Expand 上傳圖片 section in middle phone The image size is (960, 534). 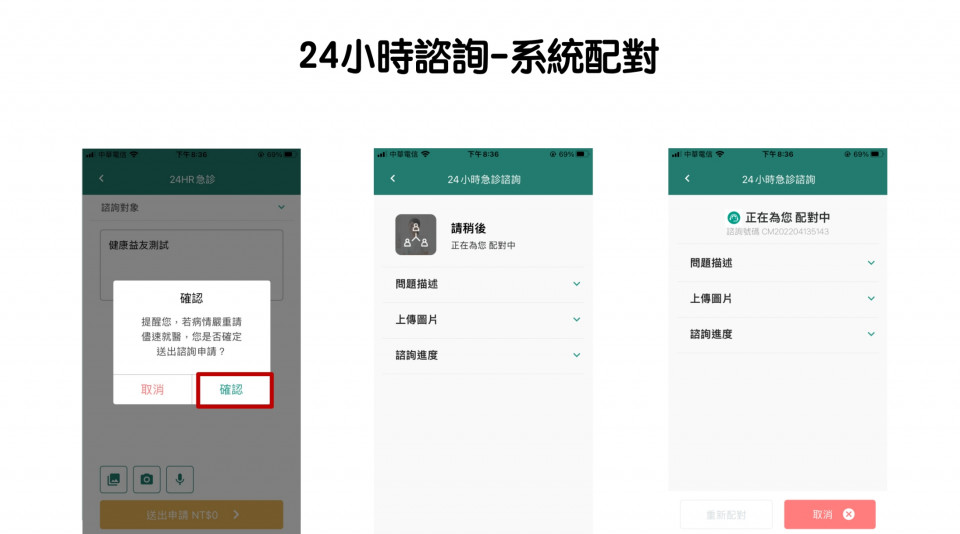[576, 319]
